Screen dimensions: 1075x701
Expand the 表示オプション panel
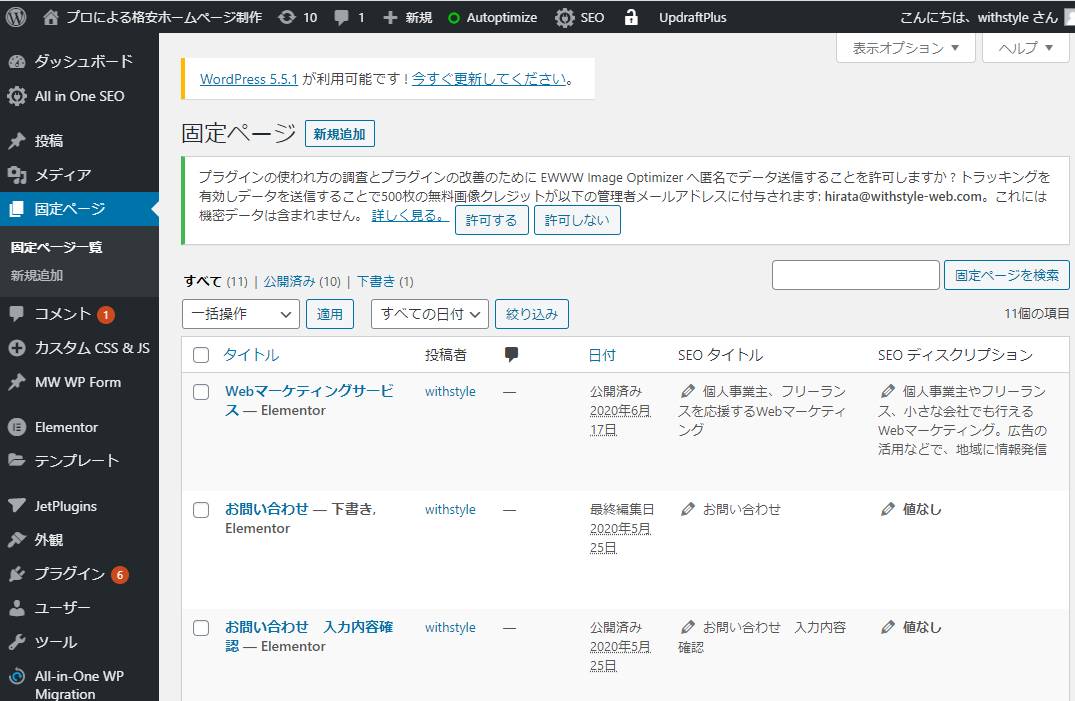[x=903, y=47]
